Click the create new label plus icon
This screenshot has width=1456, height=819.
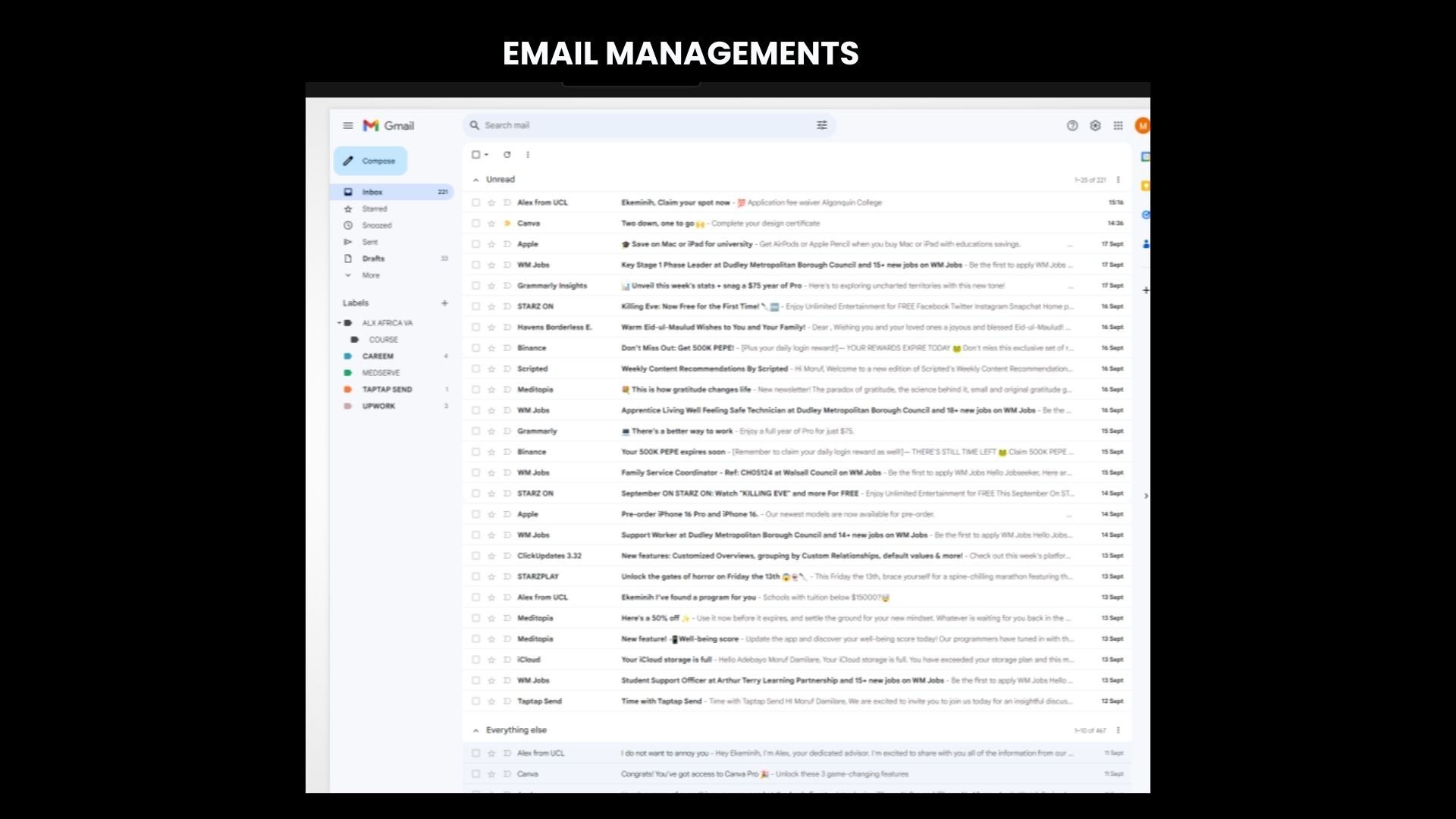pos(444,303)
